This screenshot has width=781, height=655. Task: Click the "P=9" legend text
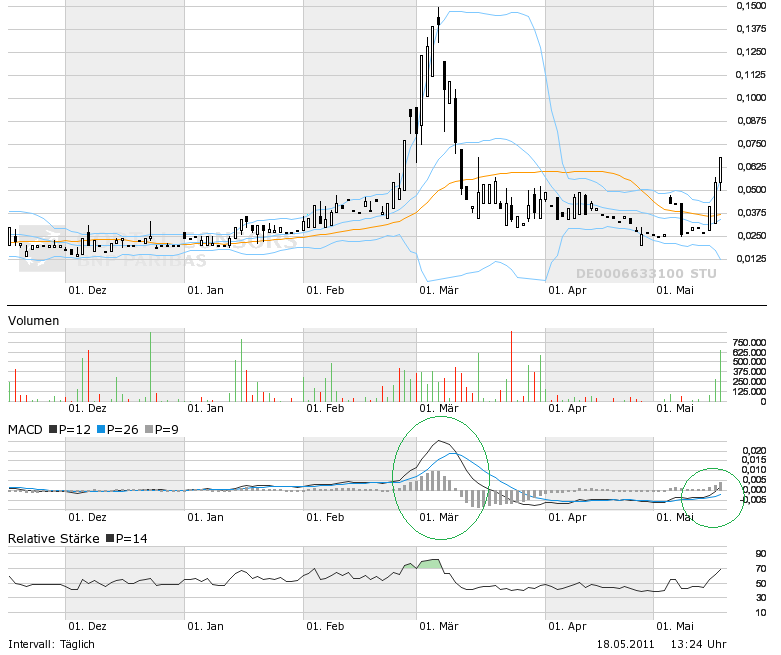(167, 429)
